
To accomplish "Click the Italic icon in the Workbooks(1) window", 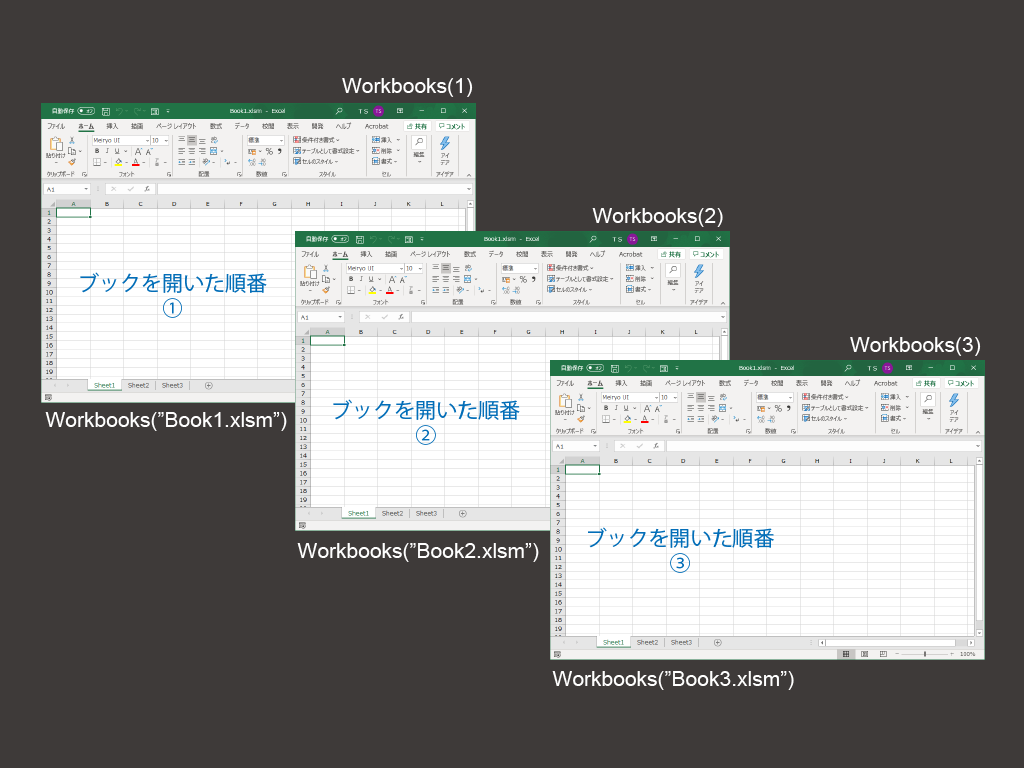I will [x=107, y=151].
